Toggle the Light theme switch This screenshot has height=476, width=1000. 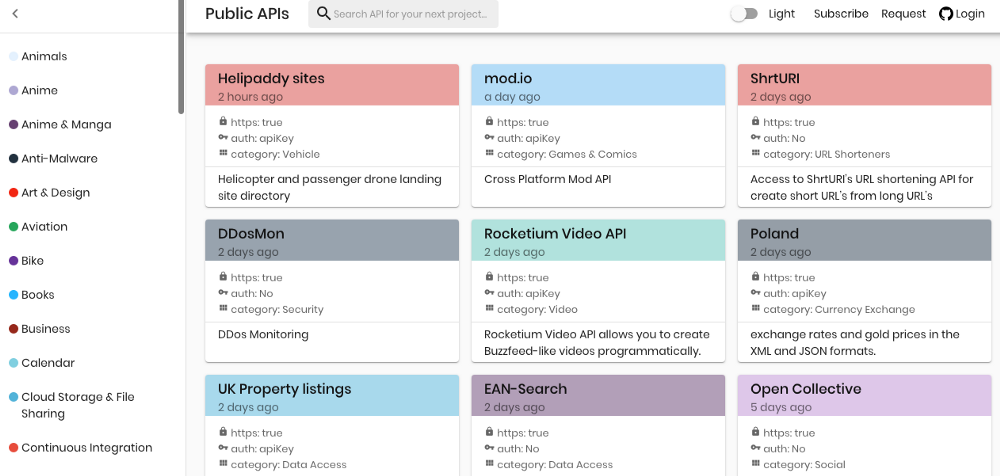(x=744, y=13)
